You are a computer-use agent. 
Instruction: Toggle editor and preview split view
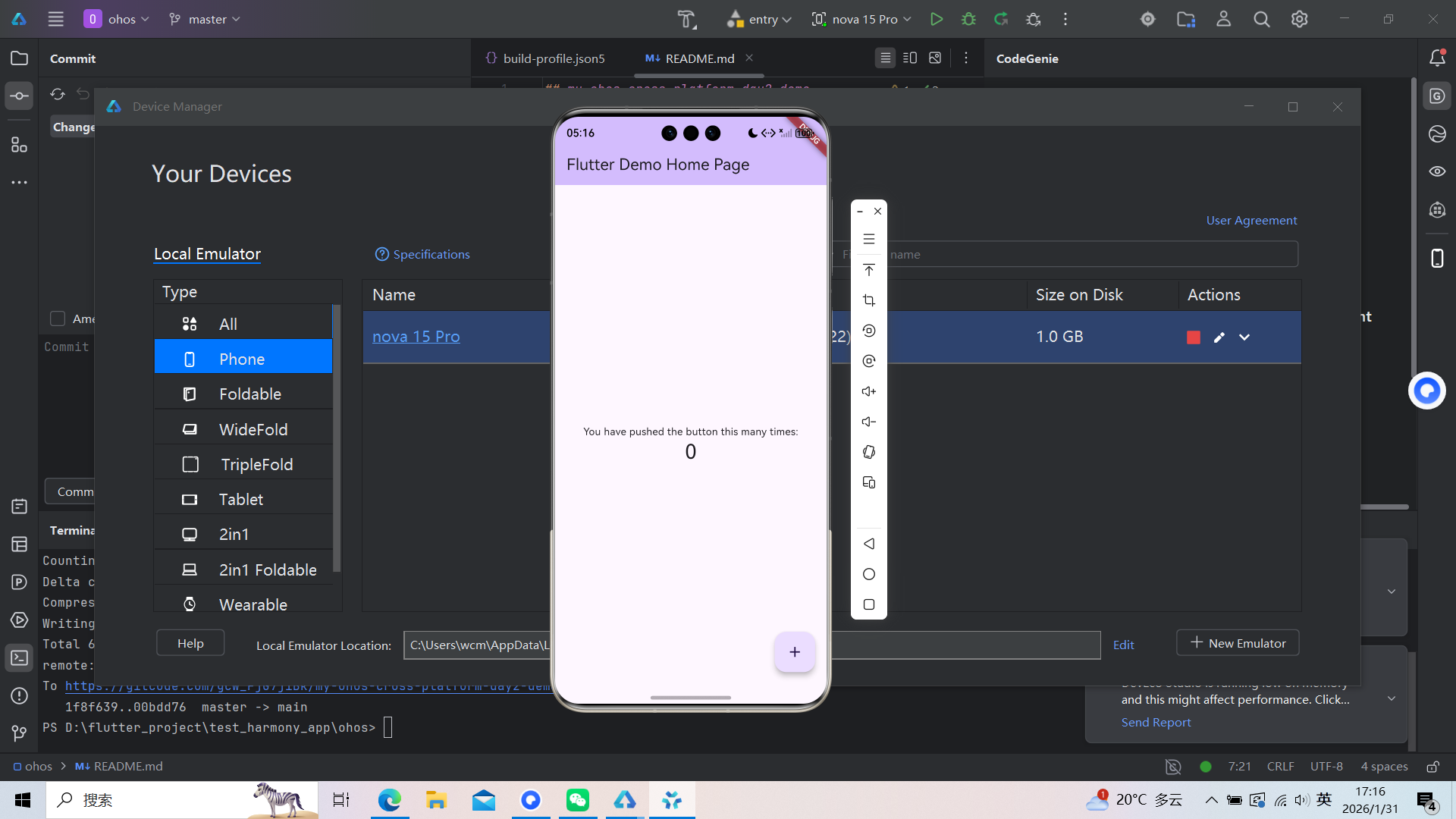[910, 58]
